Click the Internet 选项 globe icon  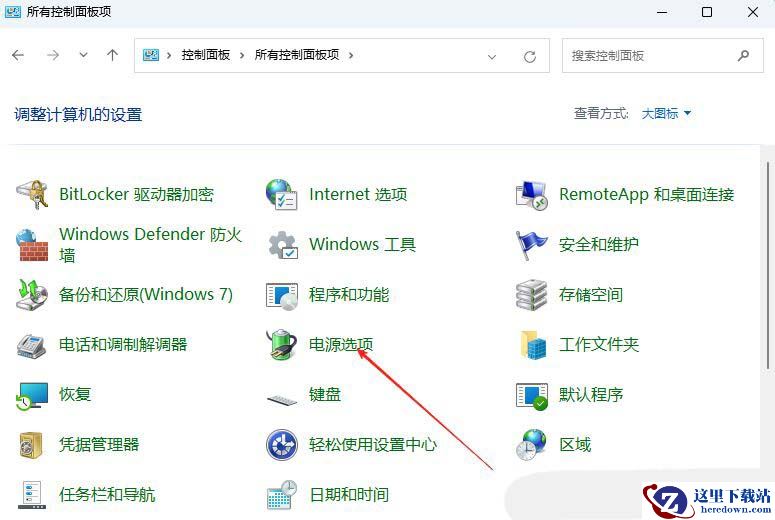282,195
